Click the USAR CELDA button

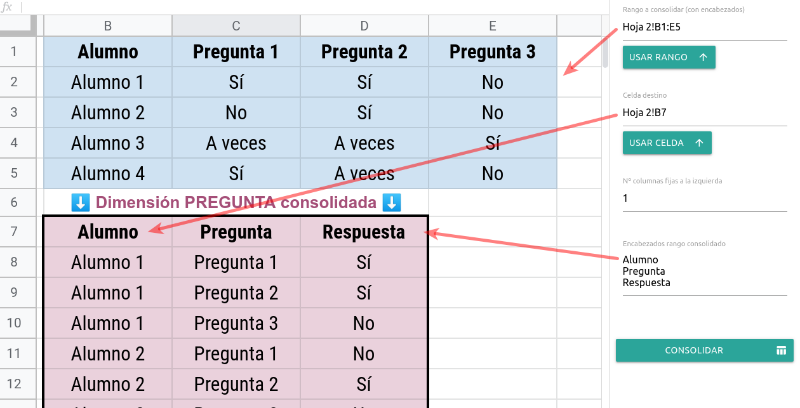[x=667, y=143]
